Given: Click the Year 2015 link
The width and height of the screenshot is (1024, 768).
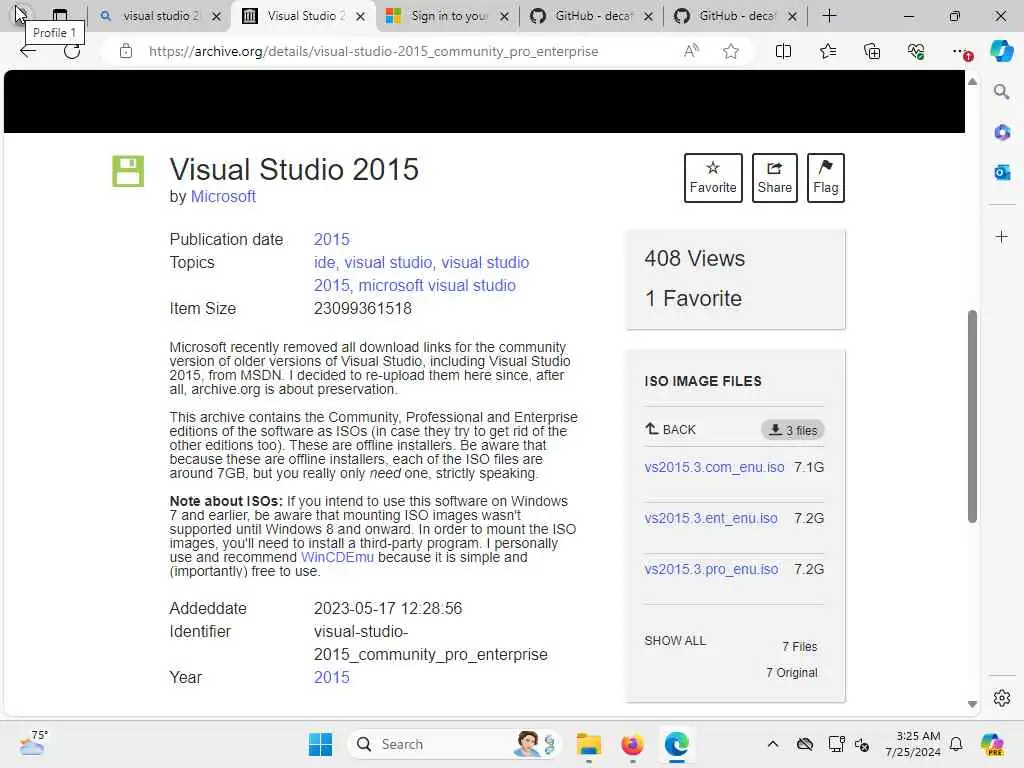Looking at the screenshot, I should click(332, 677).
